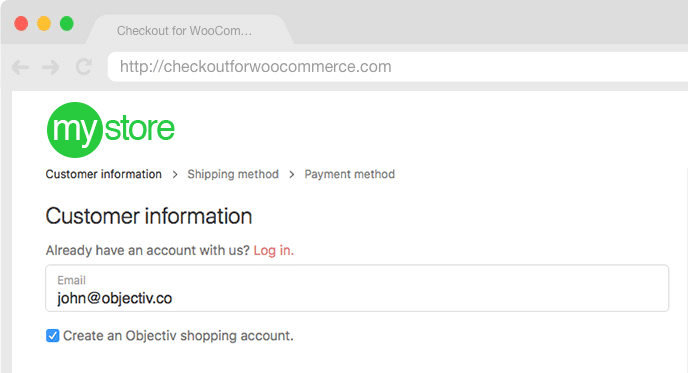Go to Payment method breadcrumb step

coord(350,174)
